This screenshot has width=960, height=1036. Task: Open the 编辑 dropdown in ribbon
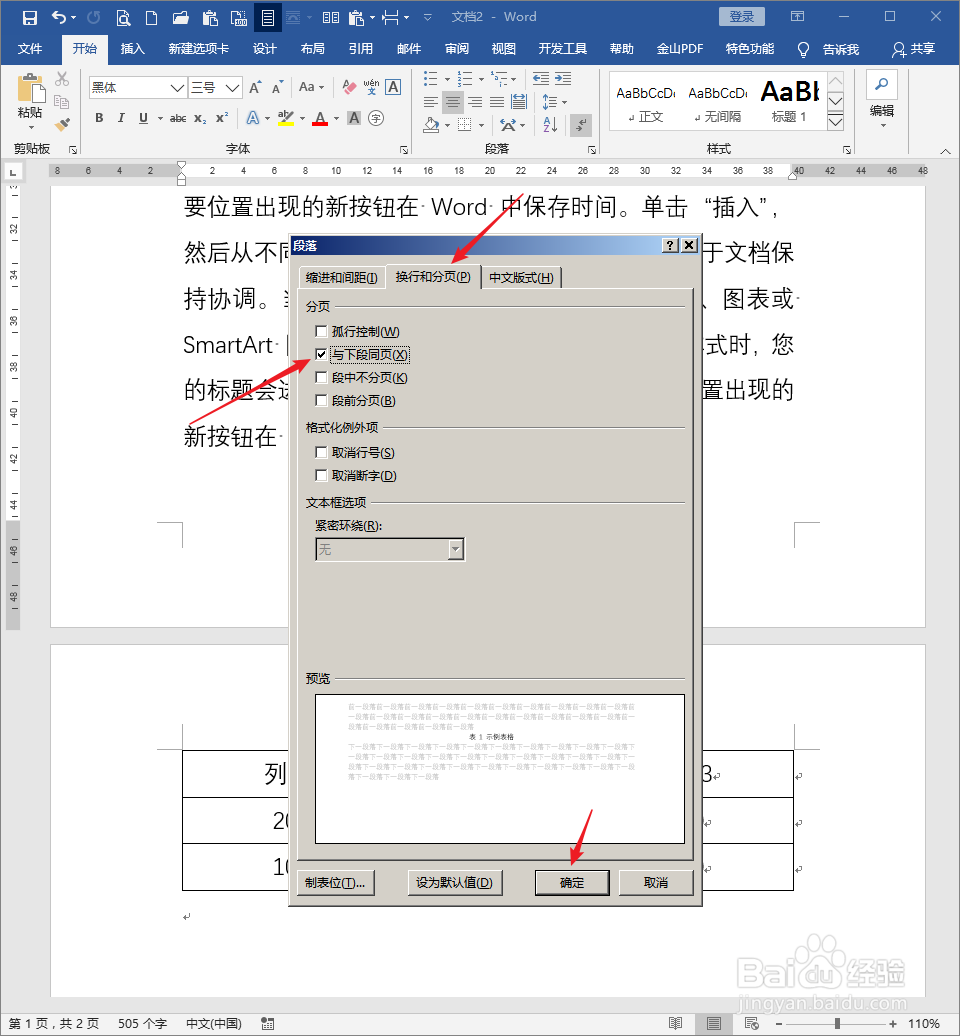coord(882,102)
